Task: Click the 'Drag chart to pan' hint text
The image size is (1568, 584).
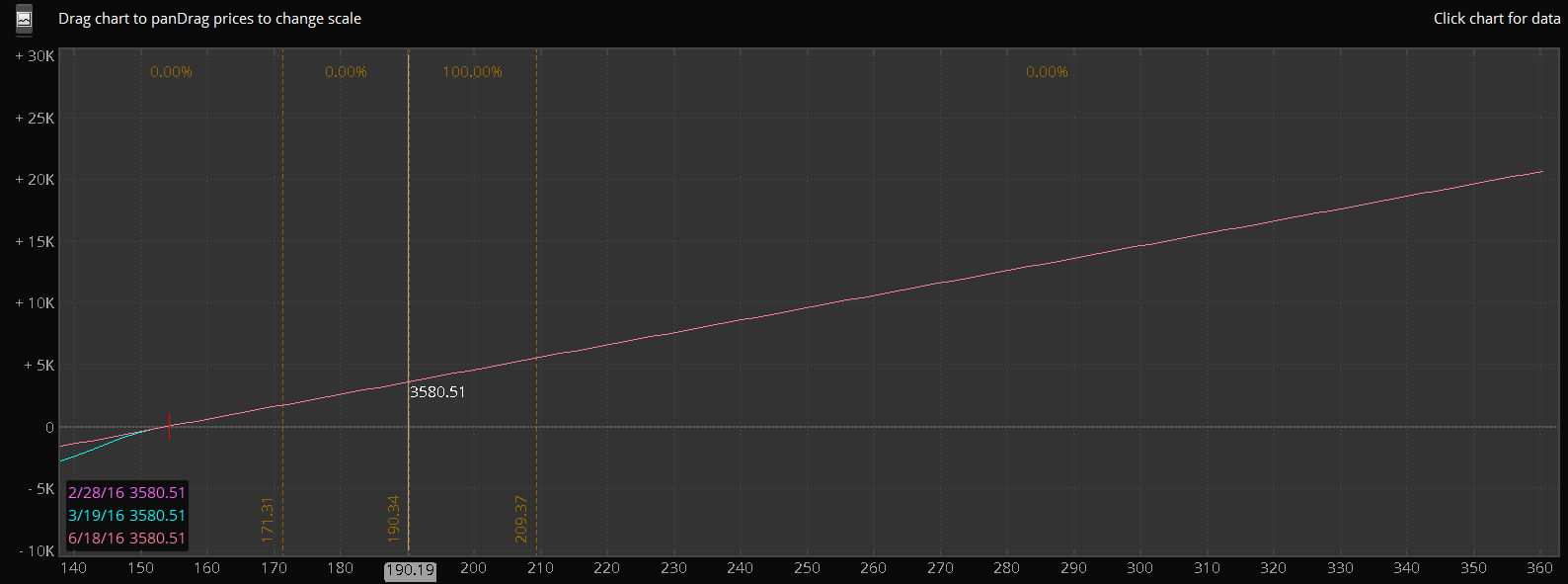Action: pyautogui.click(x=118, y=19)
